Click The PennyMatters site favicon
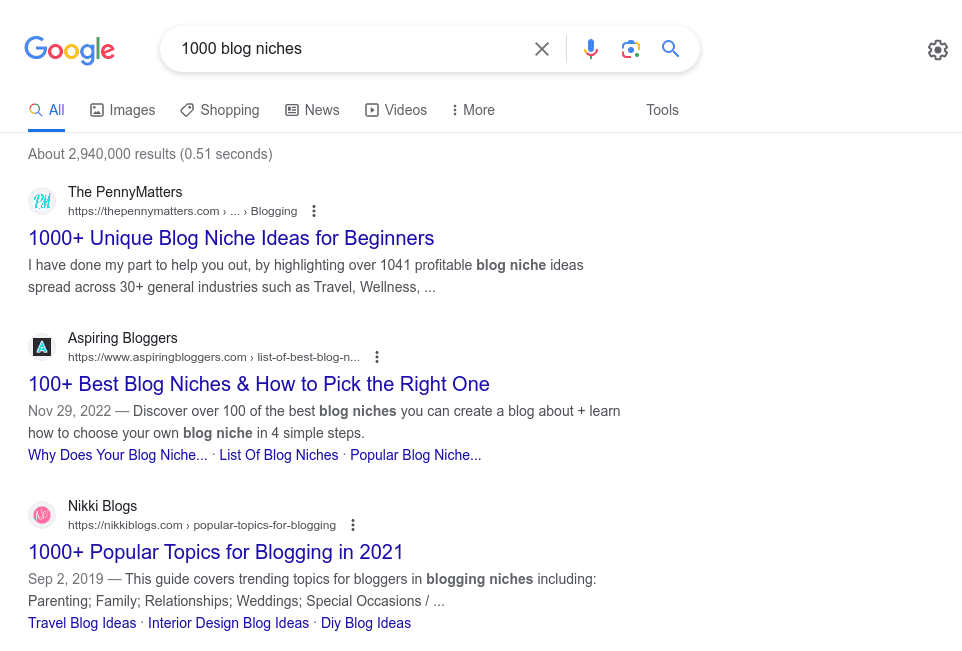The width and height of the screenshot is (962, 651). [42, 201]
